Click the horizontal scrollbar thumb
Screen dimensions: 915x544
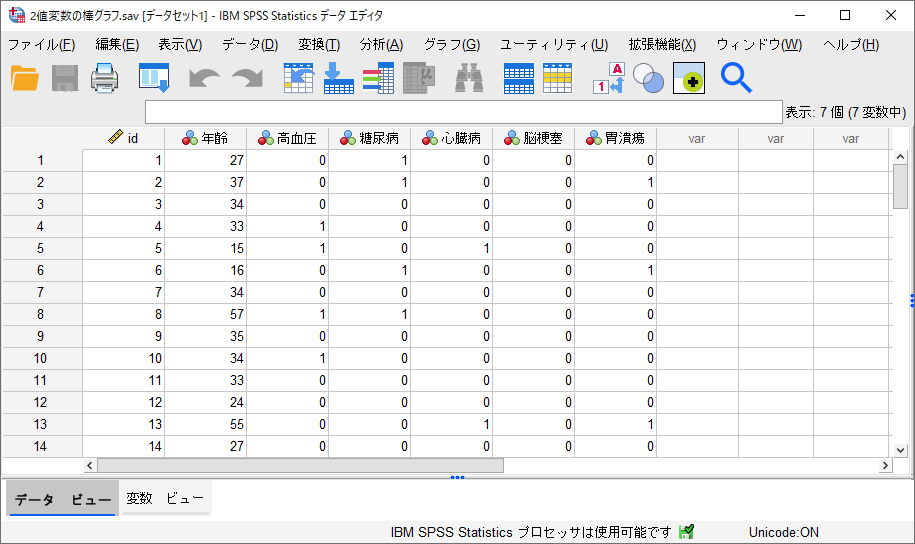(301, 465)
